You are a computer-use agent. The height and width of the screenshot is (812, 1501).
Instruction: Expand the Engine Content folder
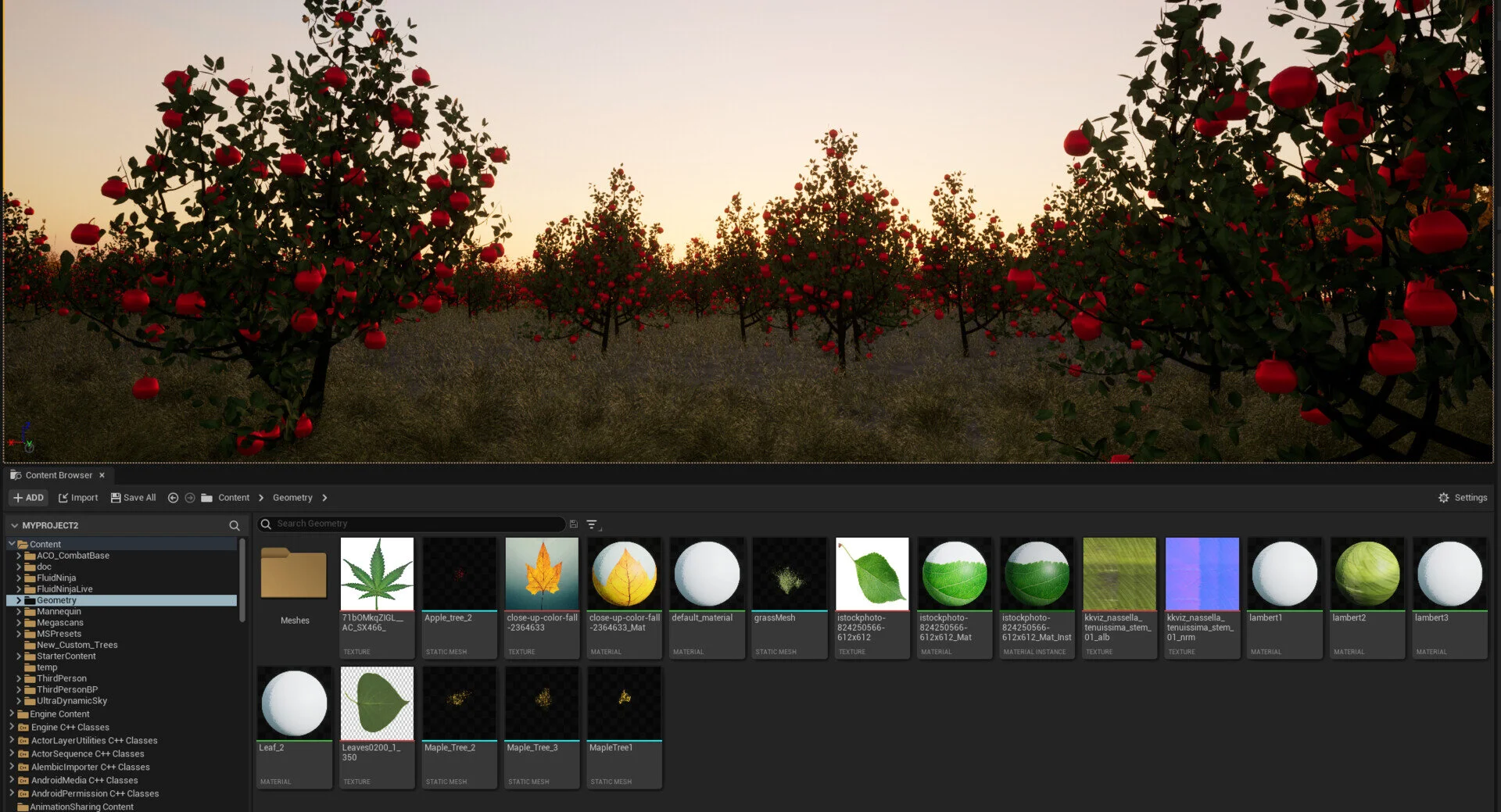click(x=11, y=714)
